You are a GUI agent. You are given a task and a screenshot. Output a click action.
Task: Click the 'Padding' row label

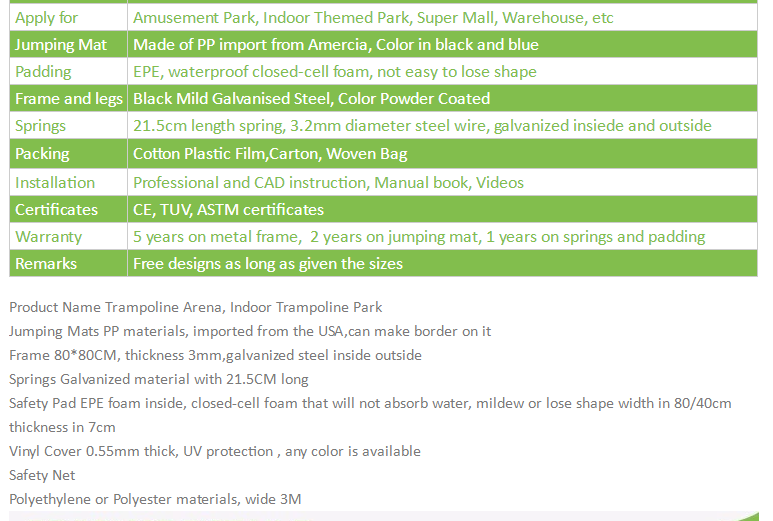point(43,72)
